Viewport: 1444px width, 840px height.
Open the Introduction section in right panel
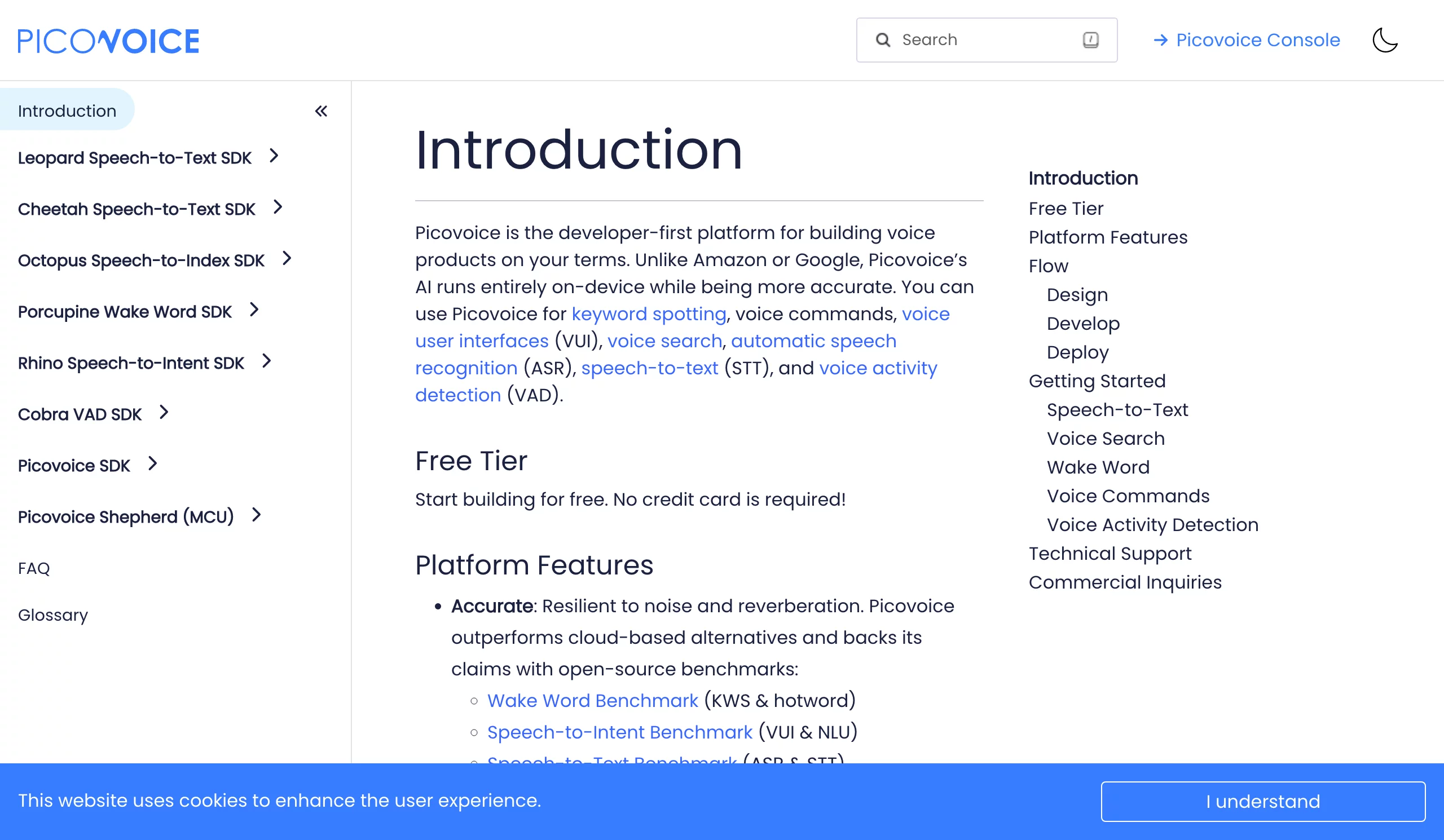click(1083, 178)
